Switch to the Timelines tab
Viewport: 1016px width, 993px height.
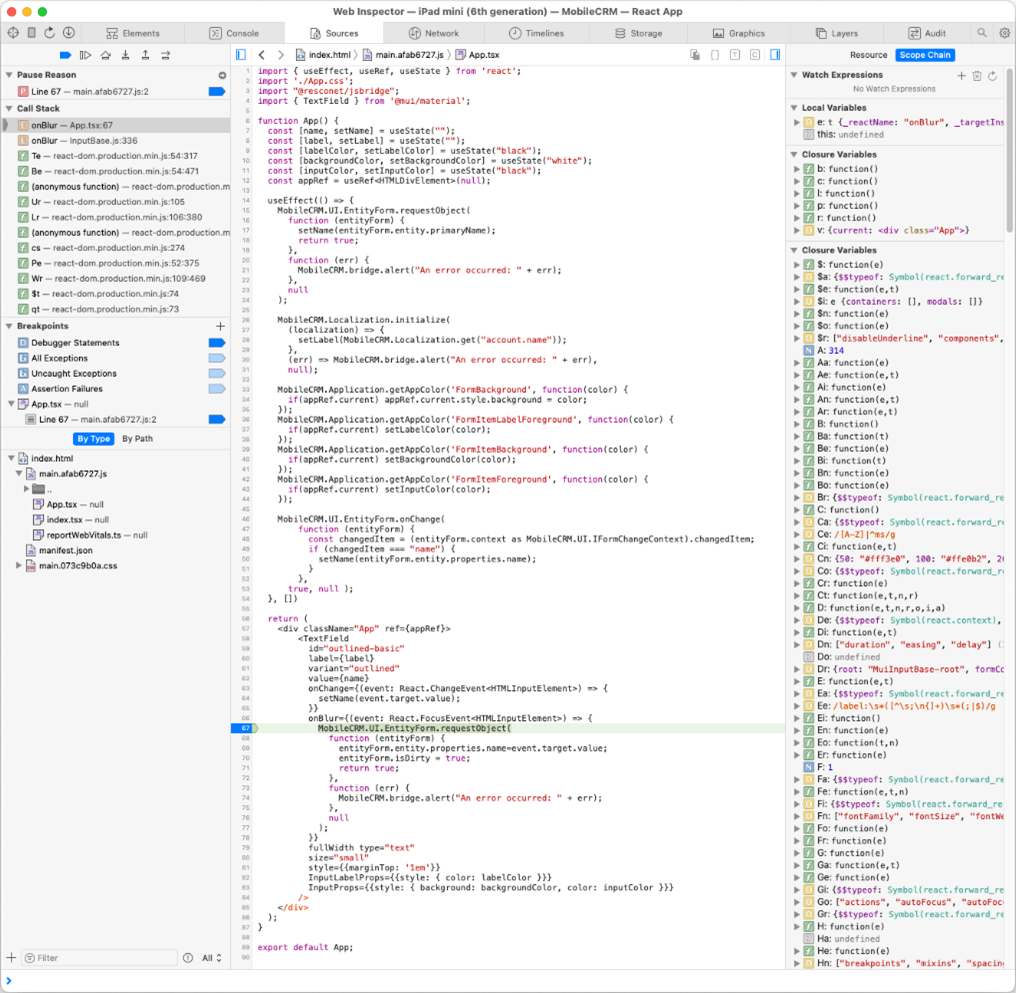pos(536,33)
